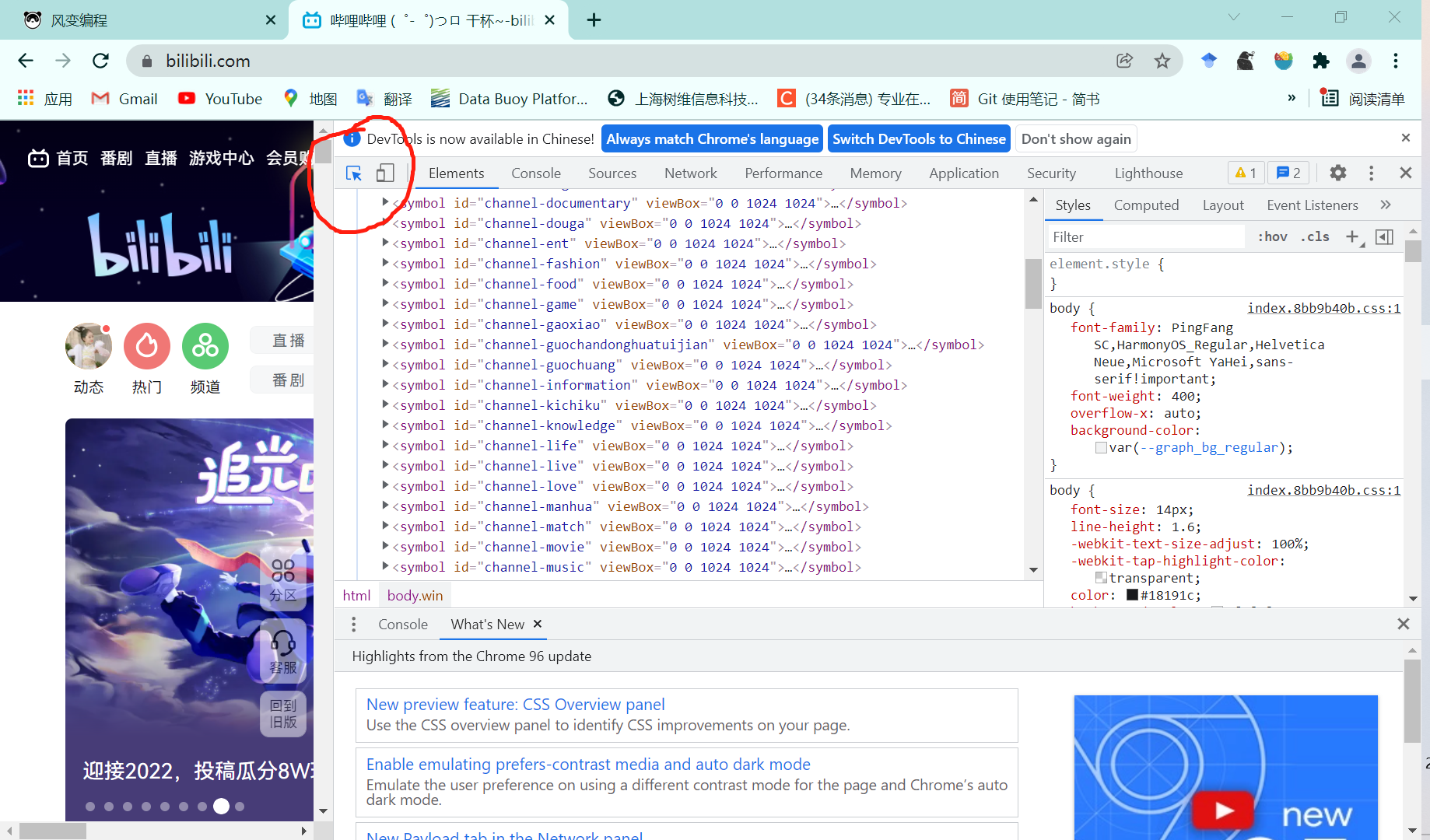Open the drawer three-dot menu

[x=353, y=624]
